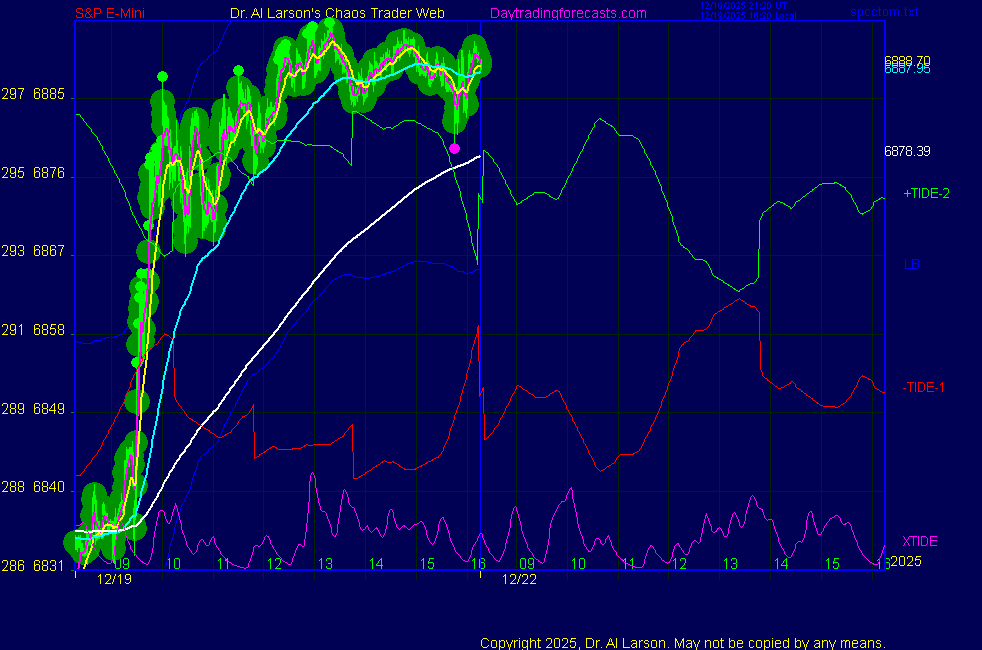Select the 12/19 date label on axis
982x650 pixels.
point(114,579)
